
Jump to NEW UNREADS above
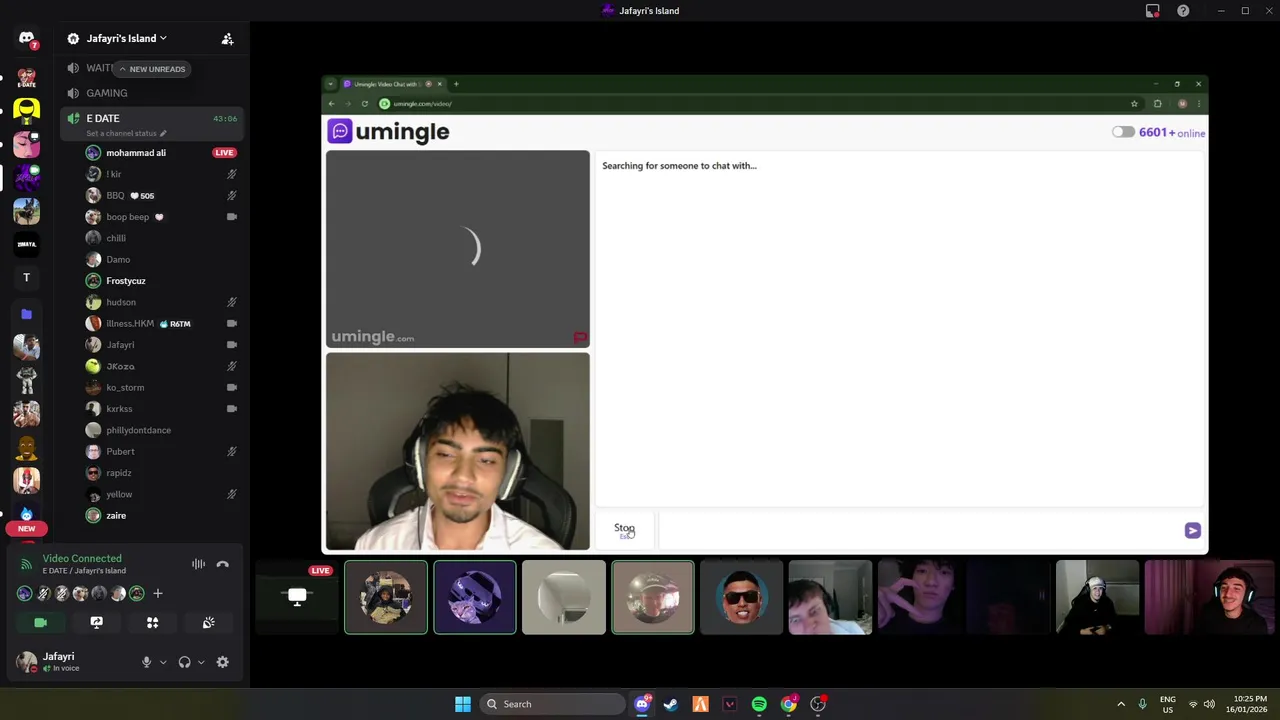[151, 69]
